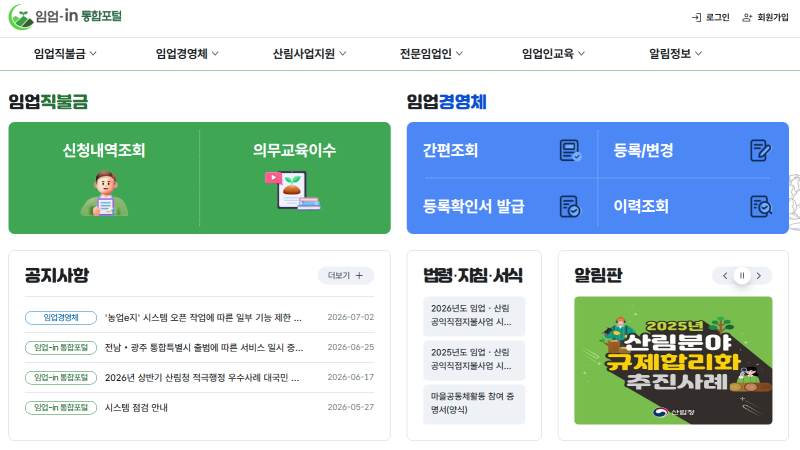Open 2026년도 임업·산림 공익직접지불사업 document

474,316
